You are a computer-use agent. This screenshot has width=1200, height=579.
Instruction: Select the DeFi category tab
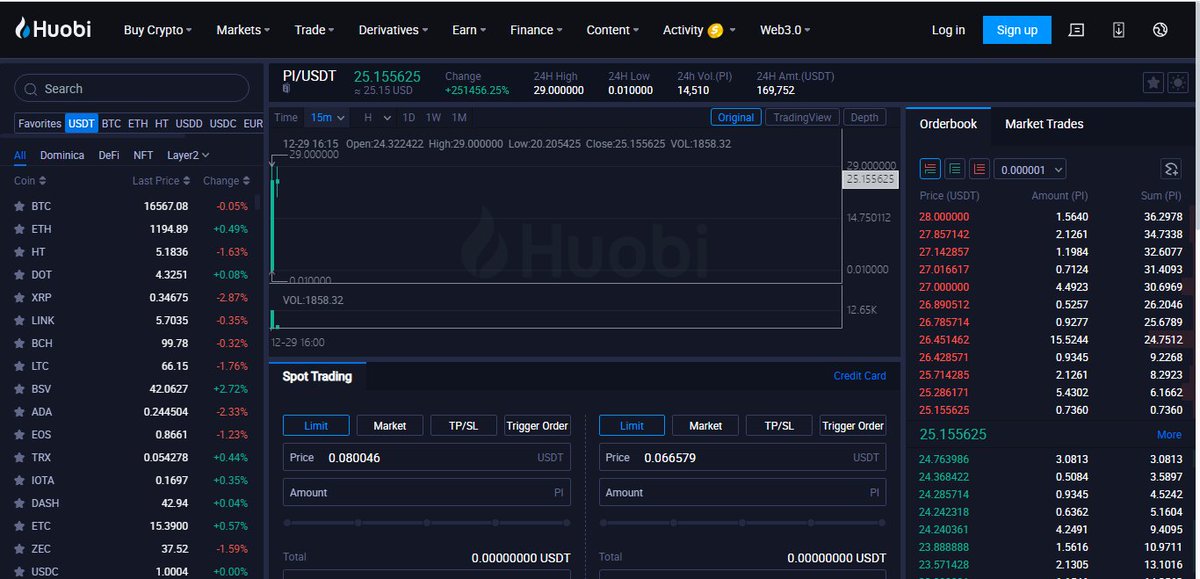pyautogui.click(x=109, y=155)
